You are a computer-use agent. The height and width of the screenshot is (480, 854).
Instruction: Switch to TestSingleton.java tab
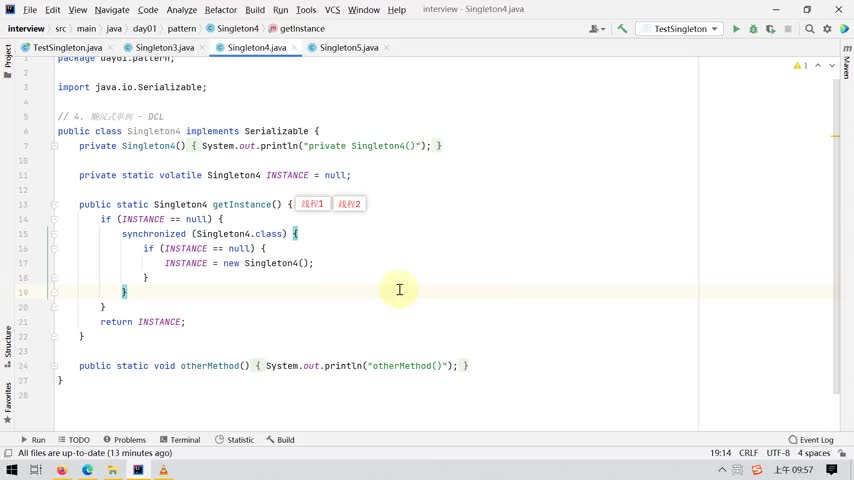click(67, 48)
